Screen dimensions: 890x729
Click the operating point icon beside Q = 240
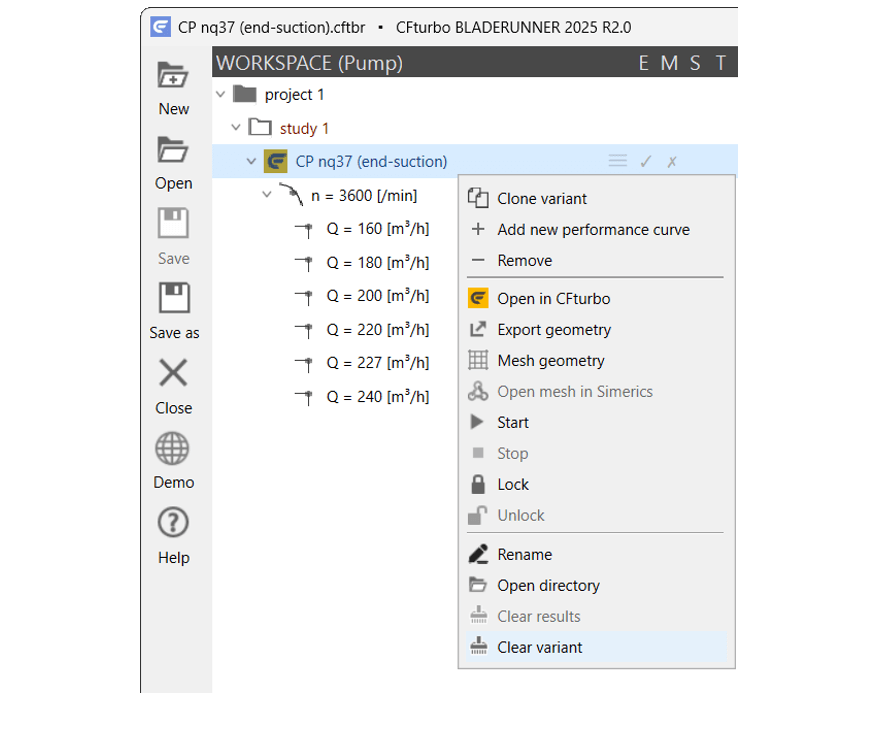pos(304,396)
